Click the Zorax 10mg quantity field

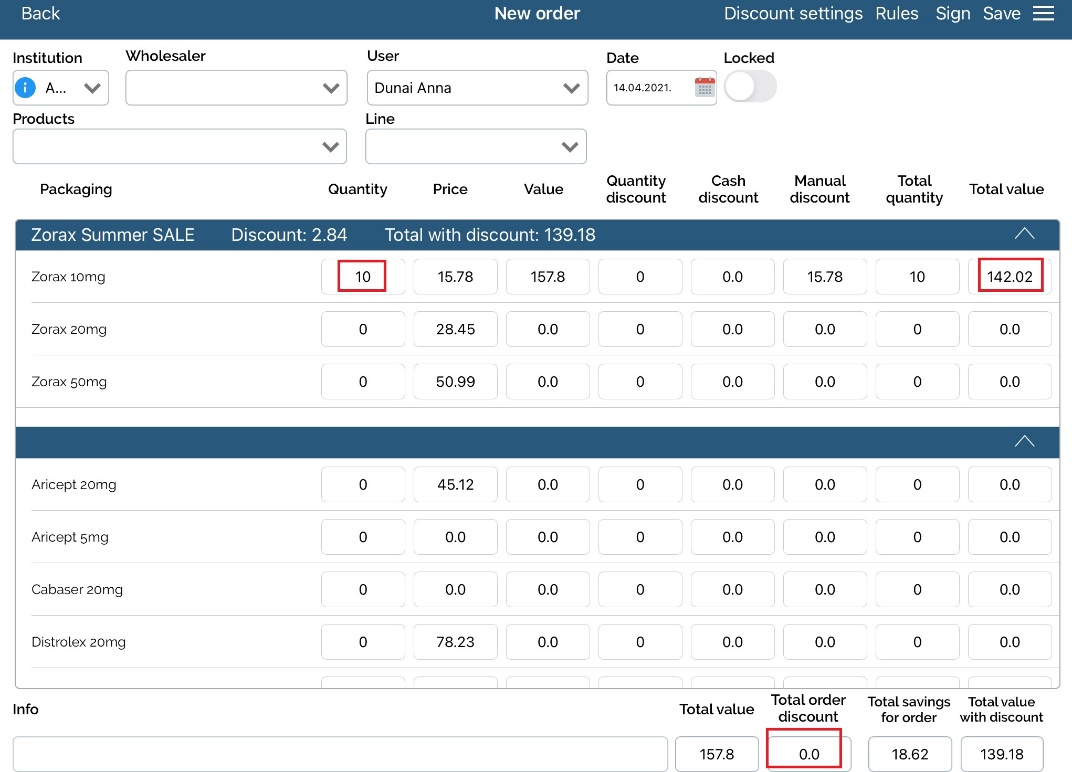362,277
